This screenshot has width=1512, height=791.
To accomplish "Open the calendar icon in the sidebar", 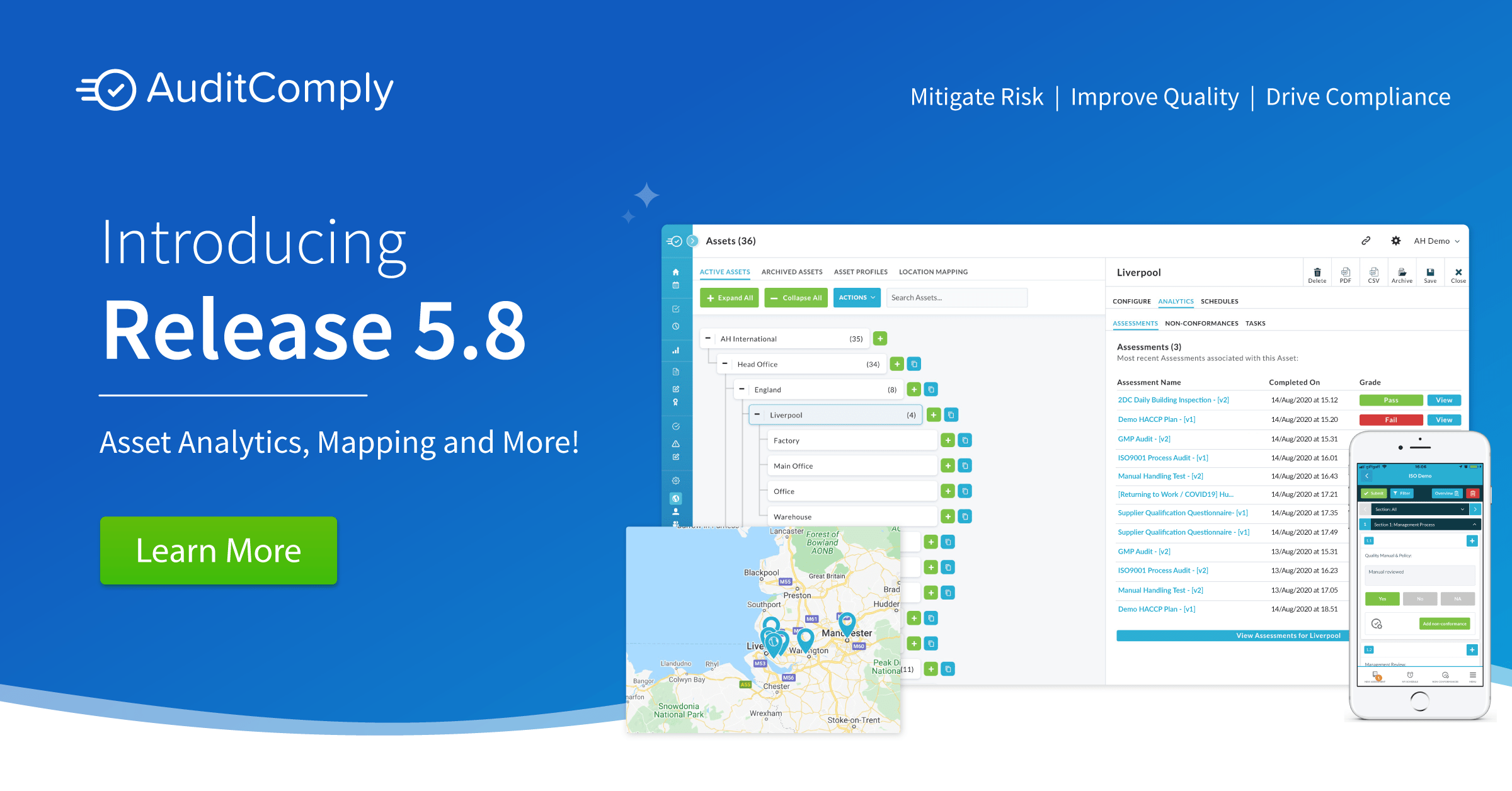I will click(x=675, y=285).
